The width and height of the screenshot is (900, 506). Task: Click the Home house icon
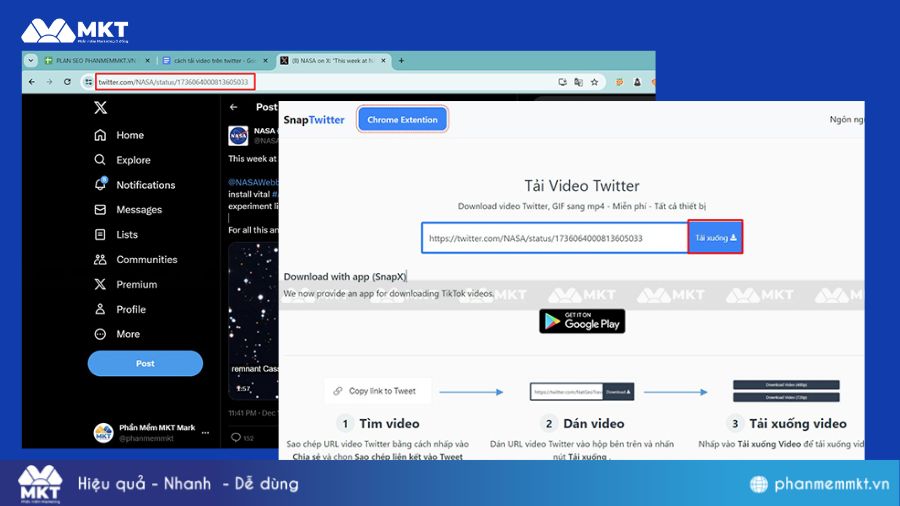coord(100,135)
